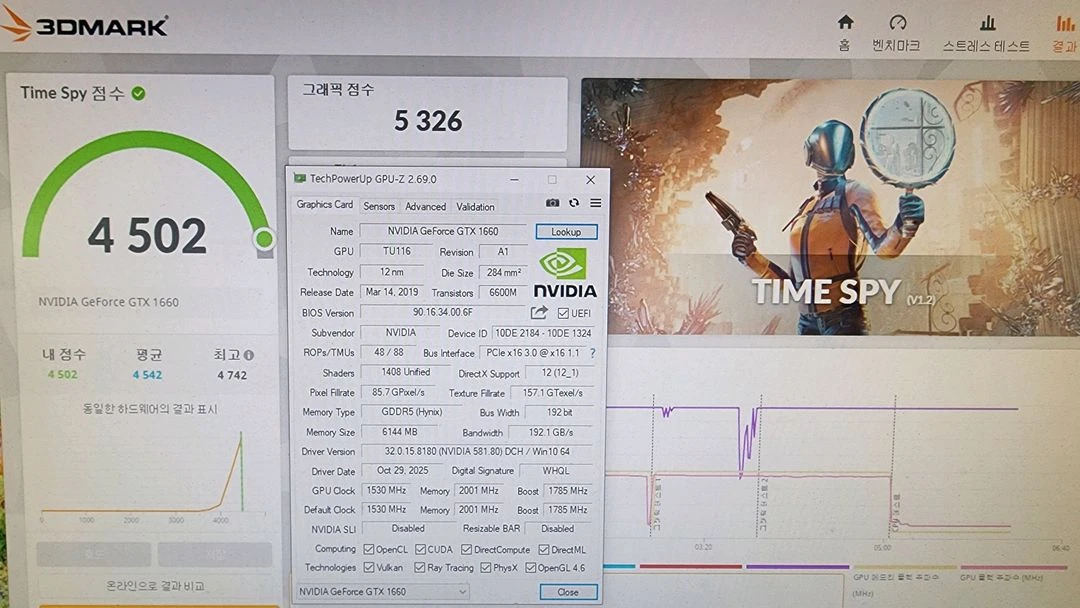Click the Lookup button

(566, 232)
